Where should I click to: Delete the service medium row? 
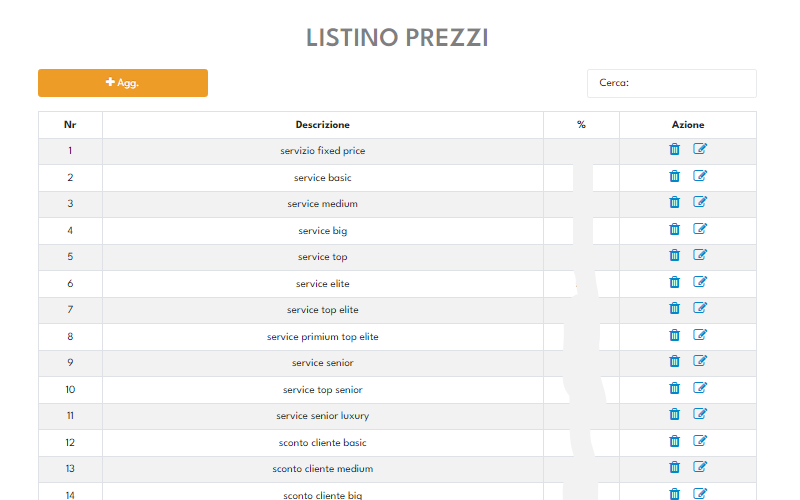click(674, 202)
